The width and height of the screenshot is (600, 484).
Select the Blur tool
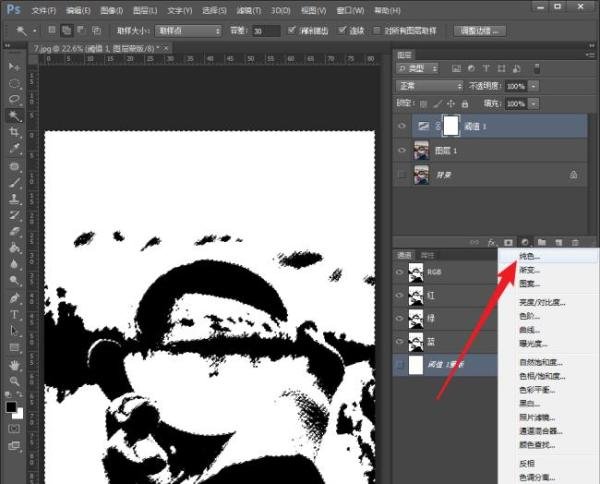tap(14, 264)
